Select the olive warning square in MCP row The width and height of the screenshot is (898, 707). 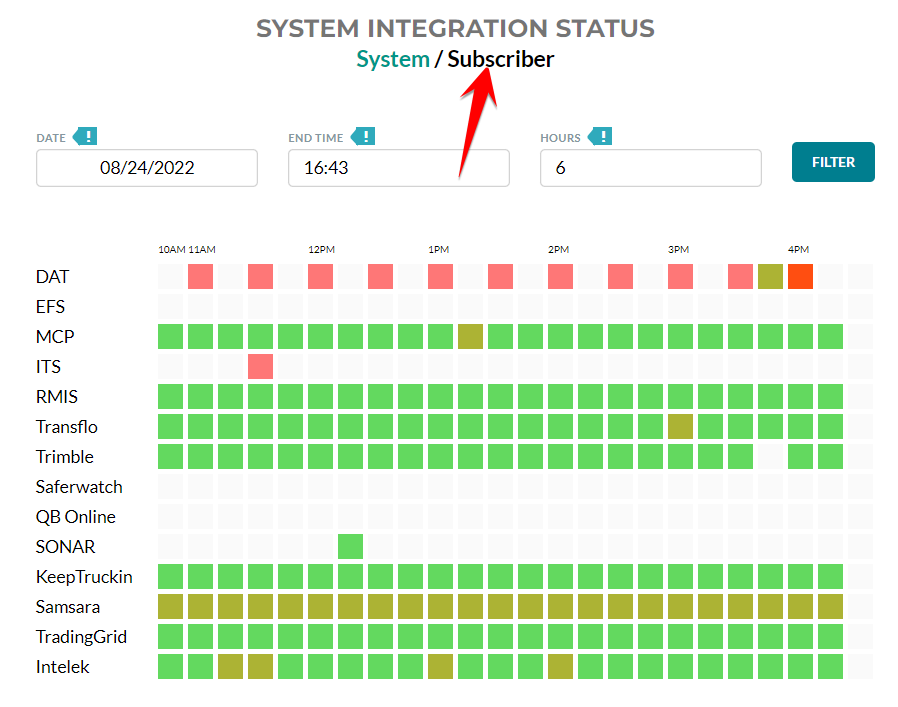point(470,336)
